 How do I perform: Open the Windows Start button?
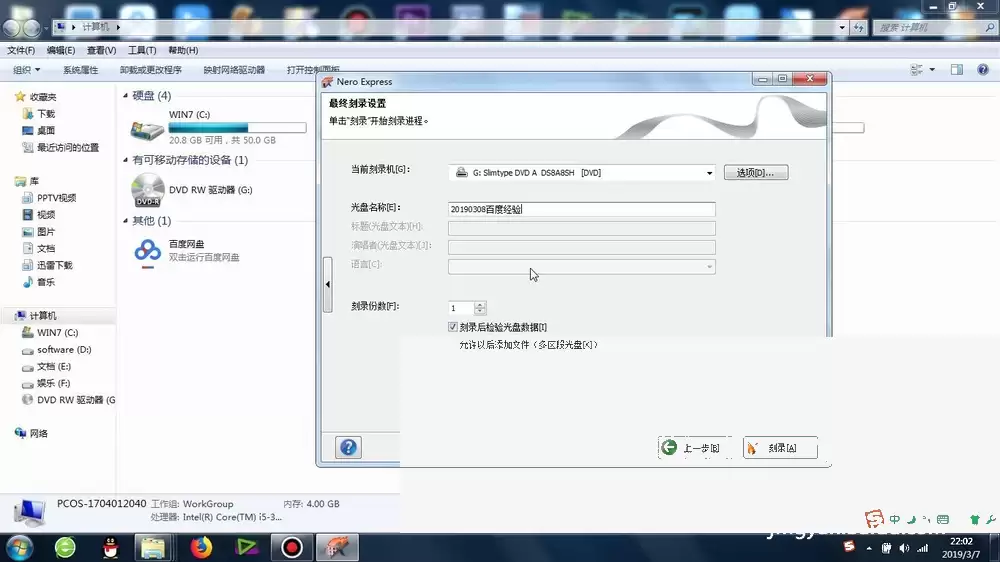pyautogui.click(x=19, y=547)
